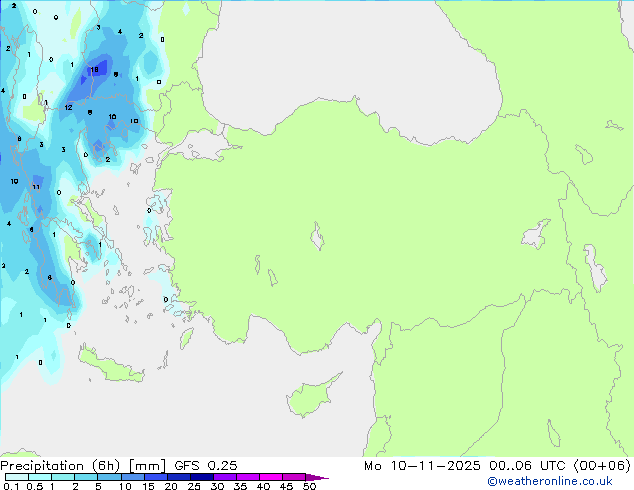Click the '12' precipitation value on map
The height and width of the screenshot is (490, 634).
pyautogui.click(x=68, y=107)
